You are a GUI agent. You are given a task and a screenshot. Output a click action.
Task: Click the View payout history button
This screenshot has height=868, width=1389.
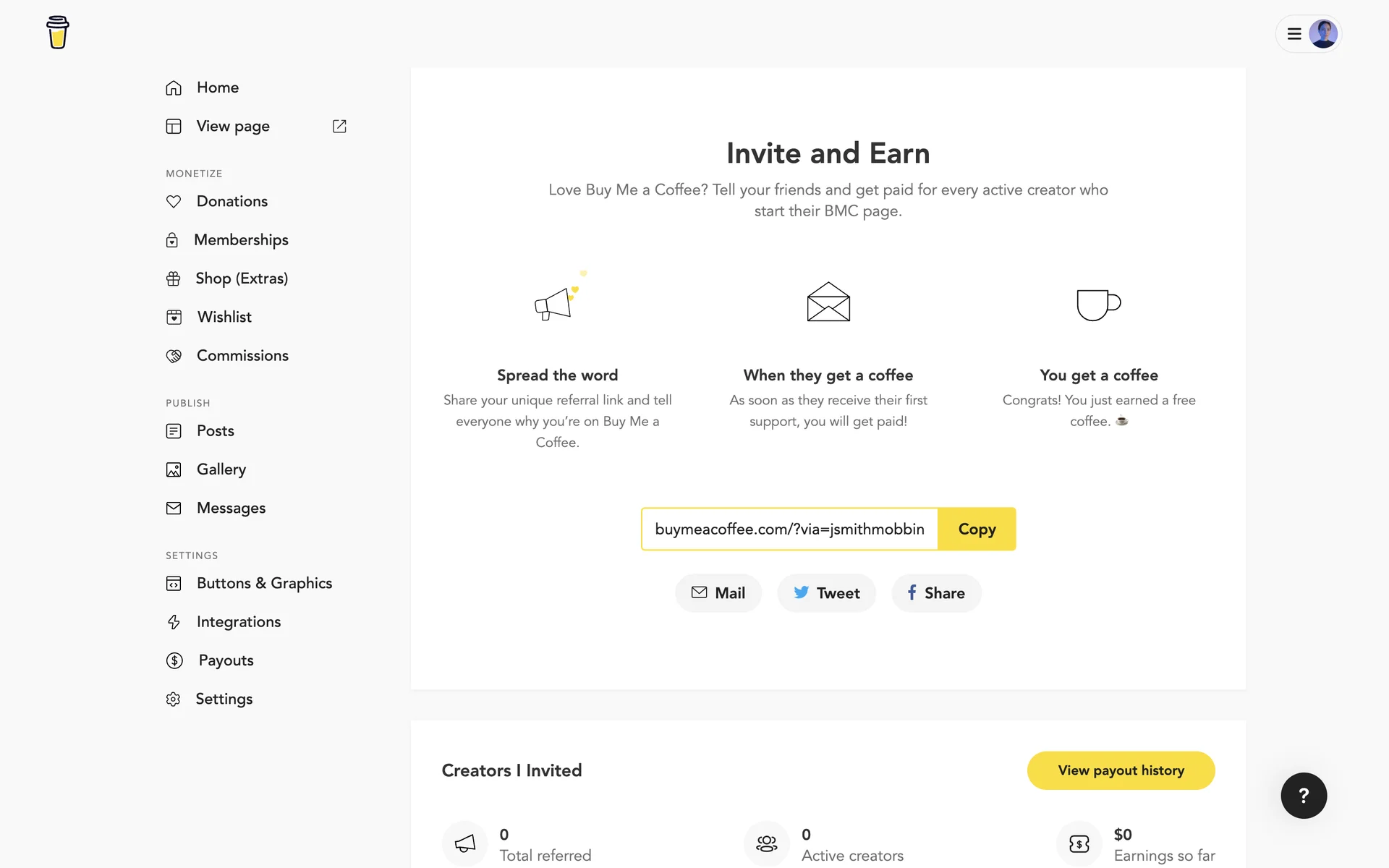tap(1121, 771)
